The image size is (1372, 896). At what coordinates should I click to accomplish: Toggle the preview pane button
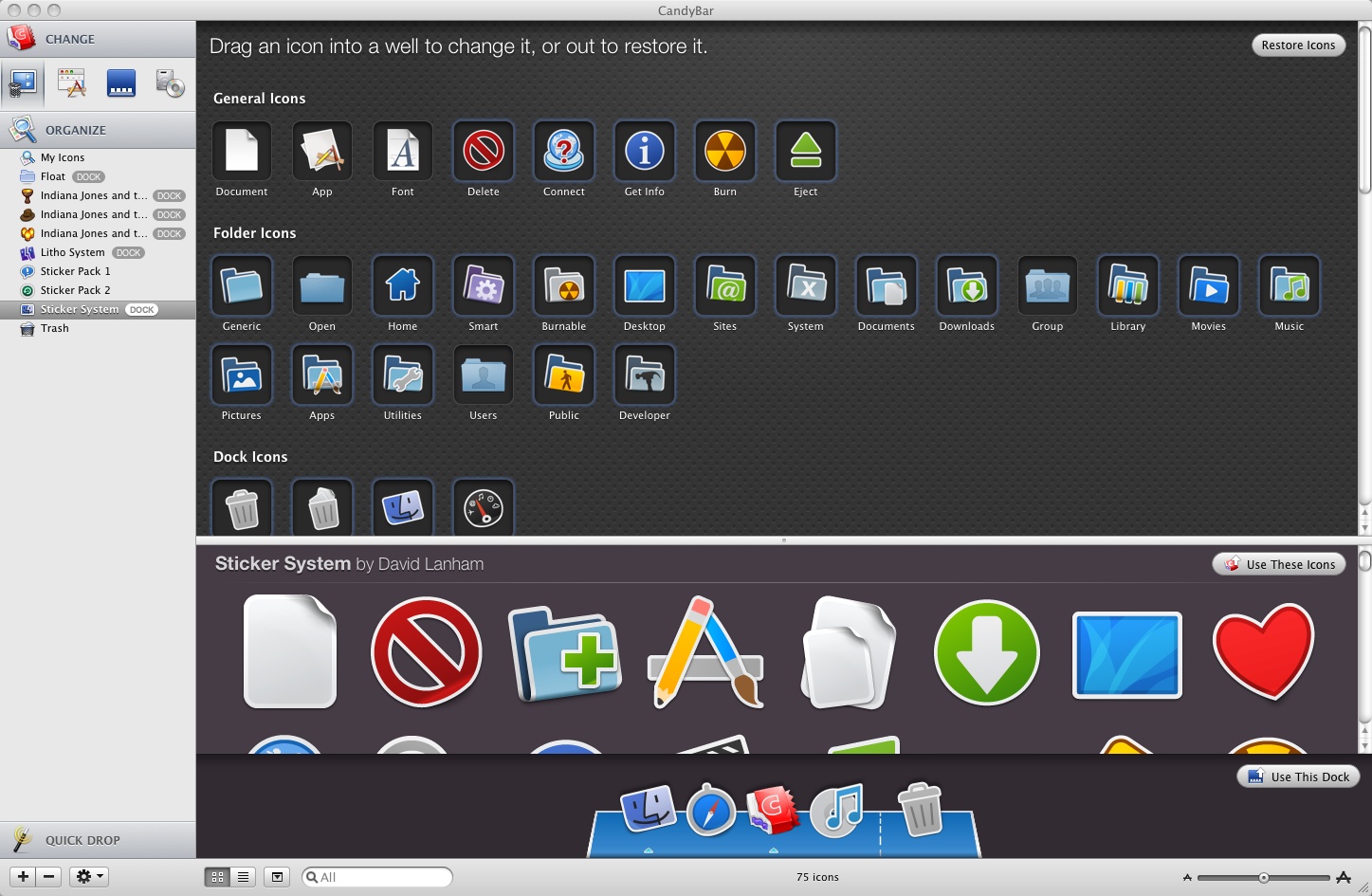pyautogui.click(x=277, y=877)
